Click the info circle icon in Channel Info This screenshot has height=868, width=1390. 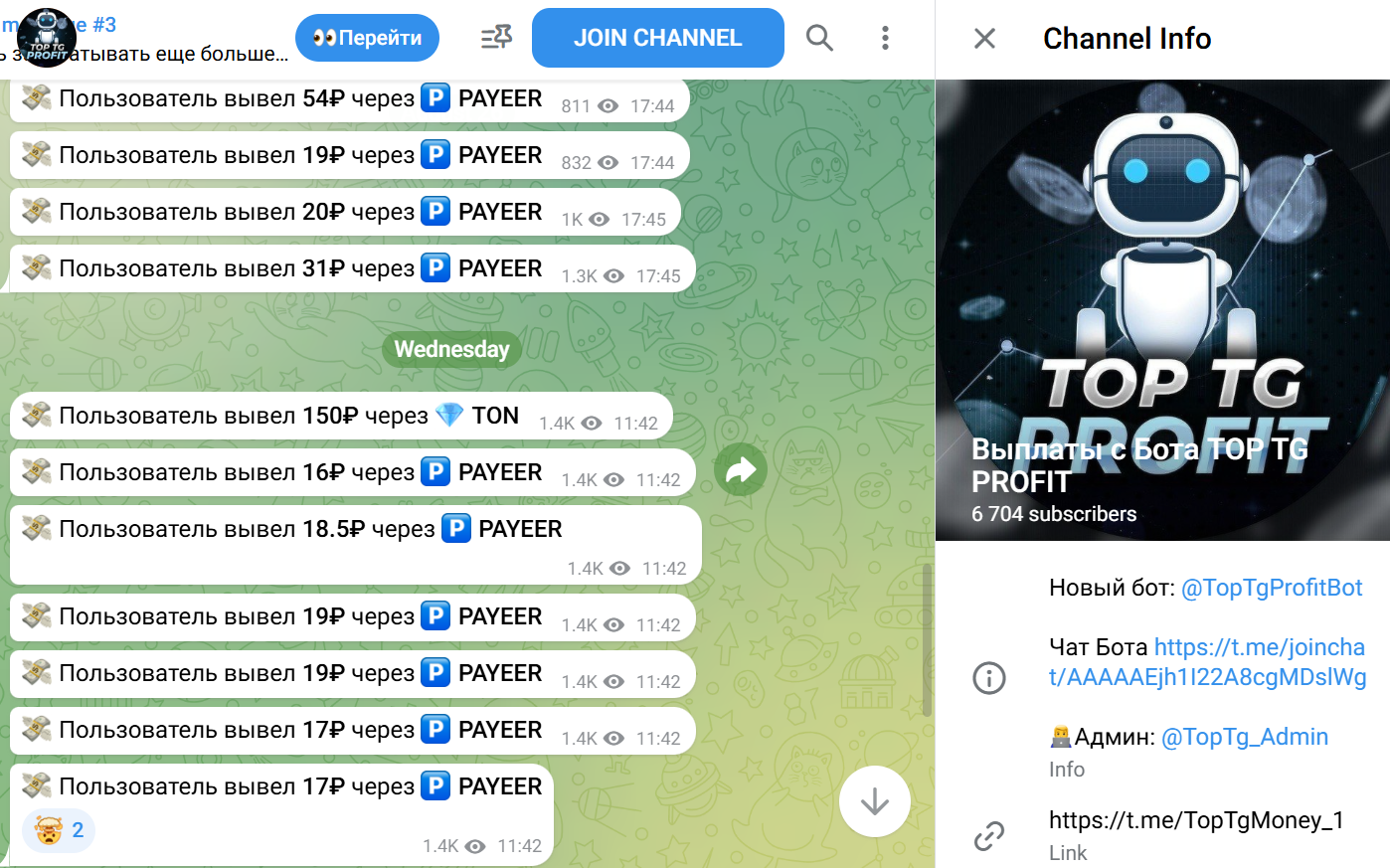[x=989, y=678]
